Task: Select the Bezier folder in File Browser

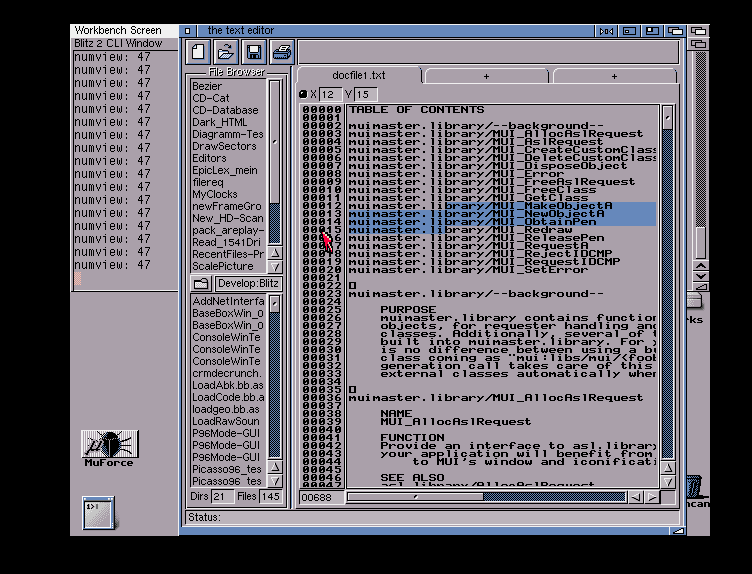Action: [x=208, y=86]
